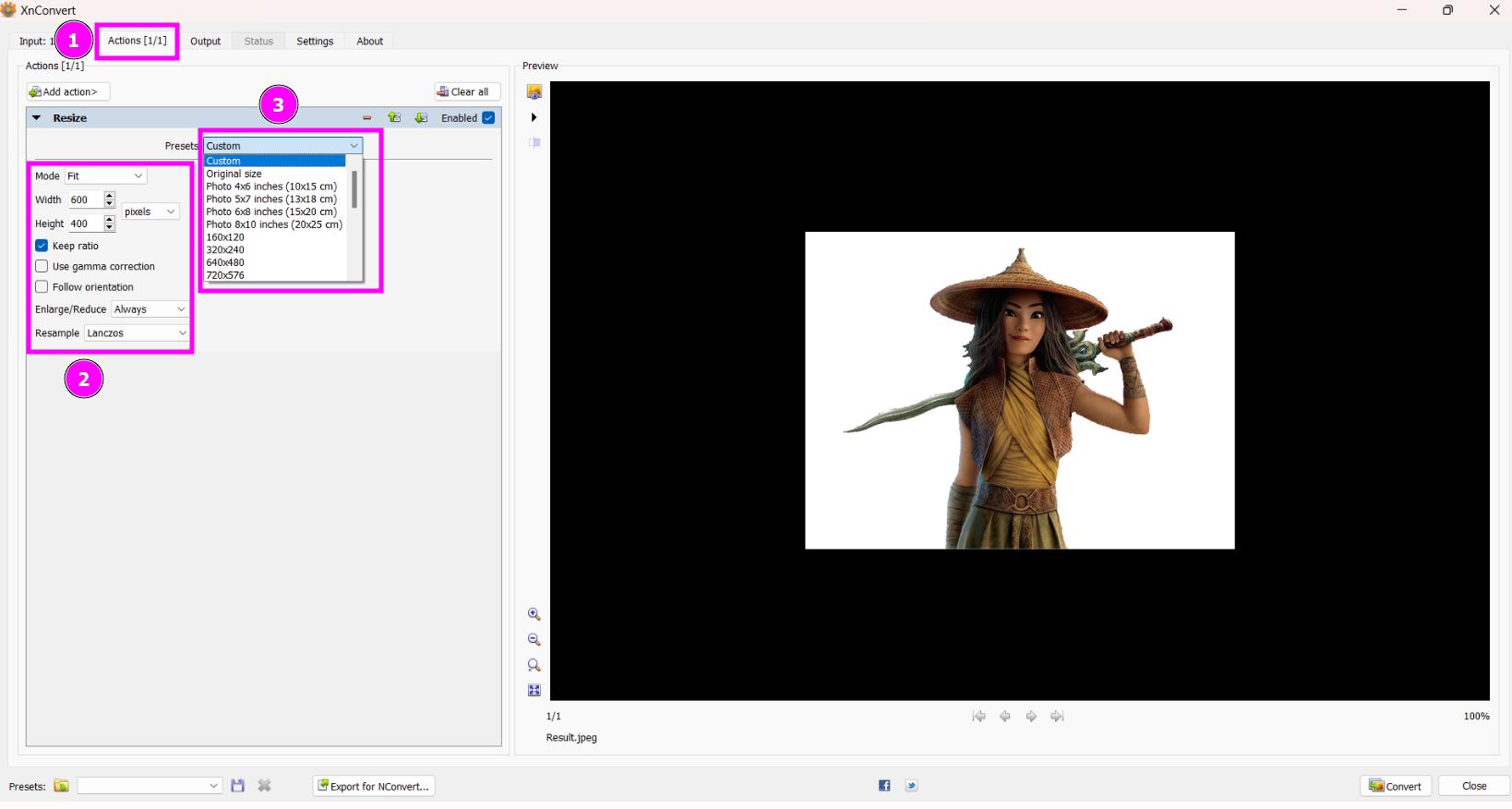Select Photo 6x8 inches preset
This screenshot has height=809, width=1512.
click(271, 211)
